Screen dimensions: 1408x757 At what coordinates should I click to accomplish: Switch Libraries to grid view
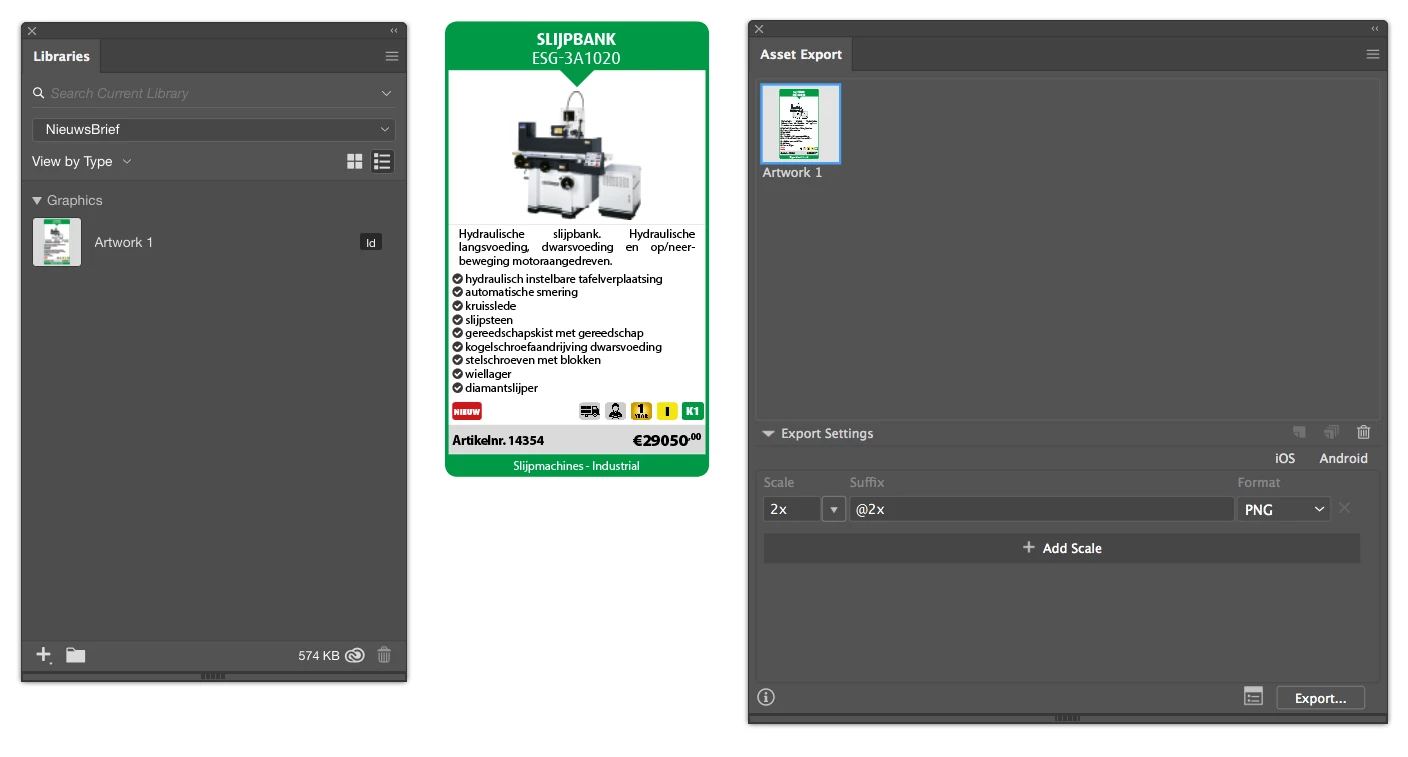click(x=355, y=161)
